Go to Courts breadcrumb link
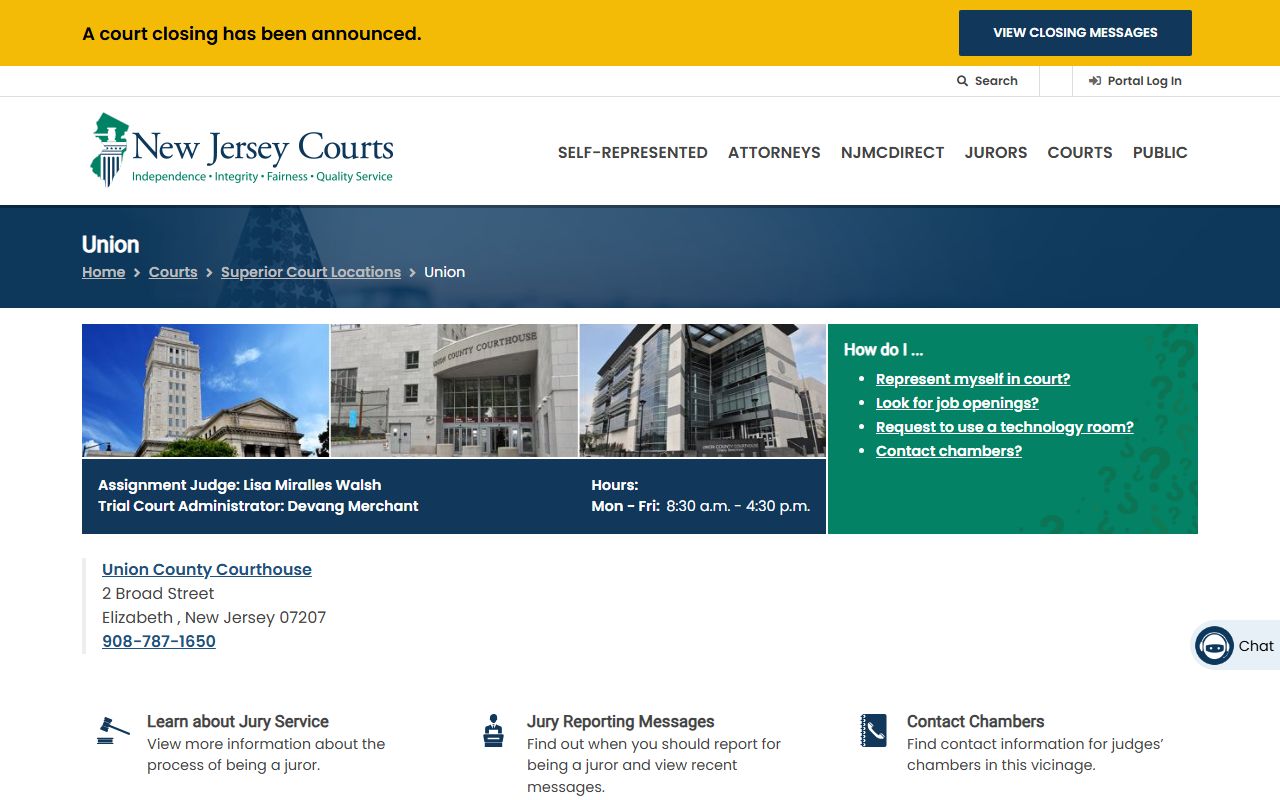 (173, 272)
